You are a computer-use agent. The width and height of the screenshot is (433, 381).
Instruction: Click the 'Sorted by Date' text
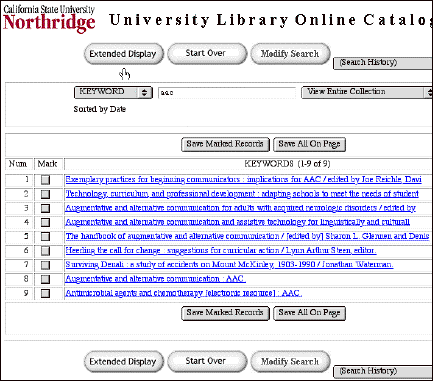pyautogui.click(x=100, y=109)
